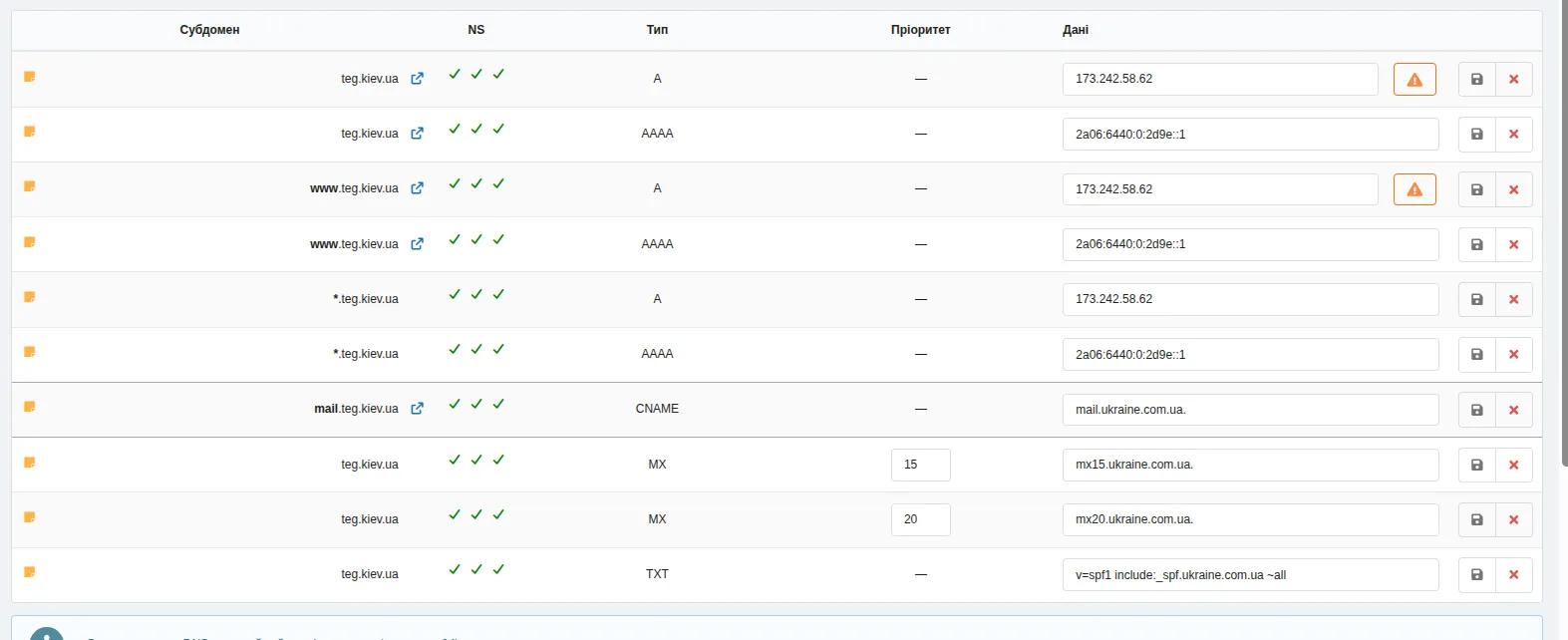Save the mx20.ukraine.com.ua MX record
This screenshot has width=1568, height=640.
(x=1477, y=519)
